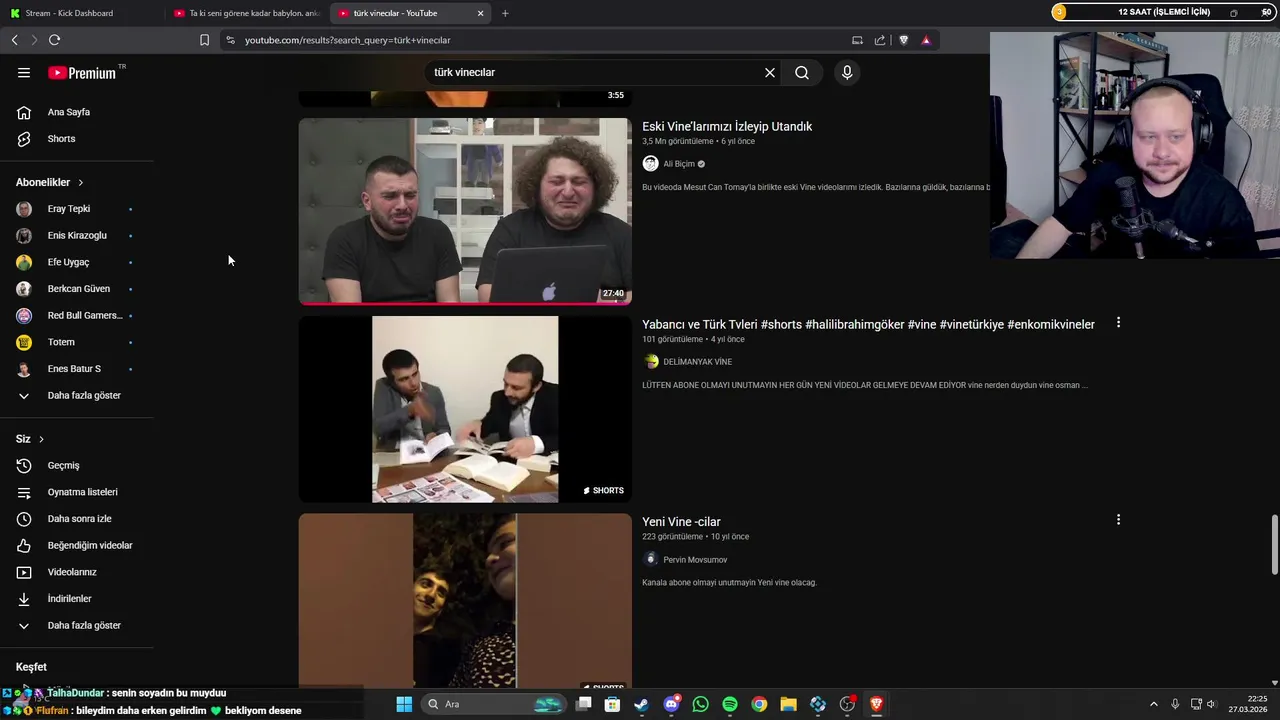This screenshot has width=1280, height=720.
Task: Open Google Chrome from taskbar
Action: pyautogui.click(x=759, y=704)
